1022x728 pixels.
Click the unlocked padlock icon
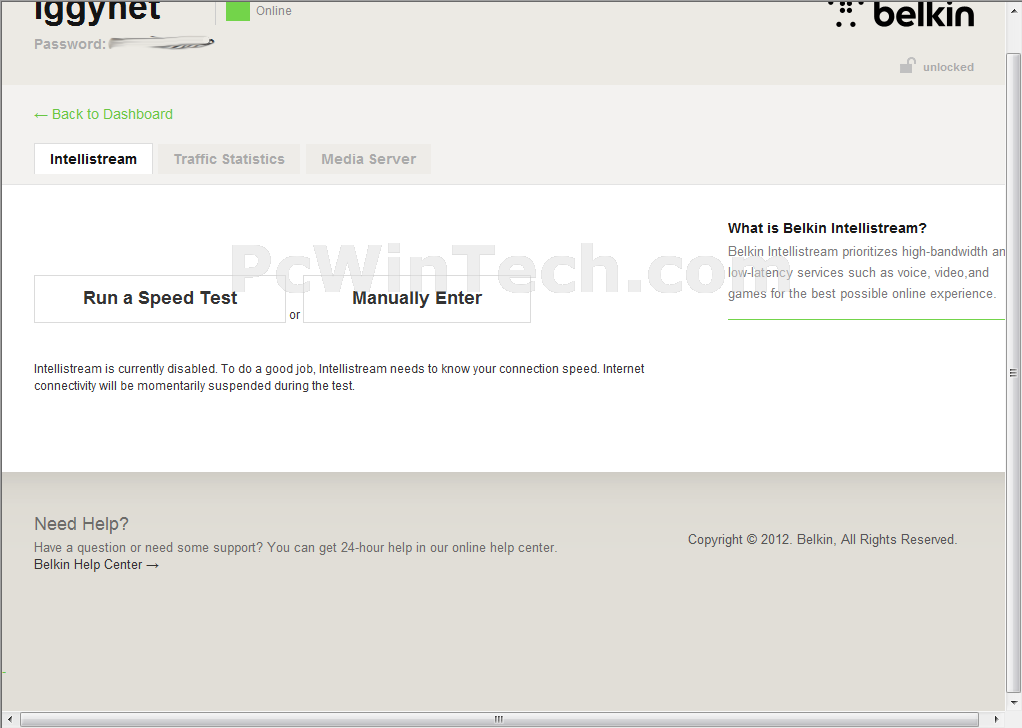click(x=907, y=65)
